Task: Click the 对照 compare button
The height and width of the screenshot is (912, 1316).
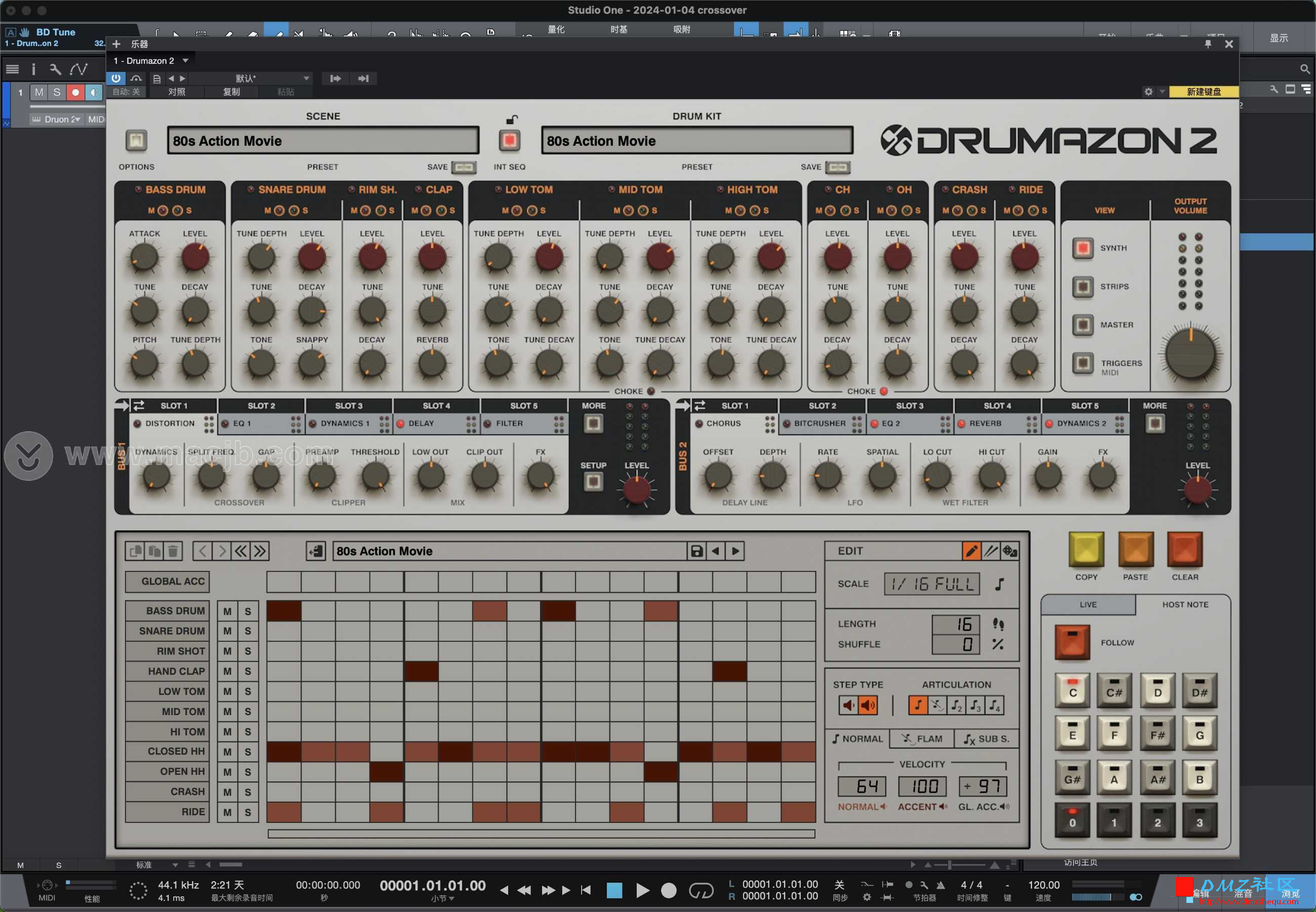Action: point(177,92)
